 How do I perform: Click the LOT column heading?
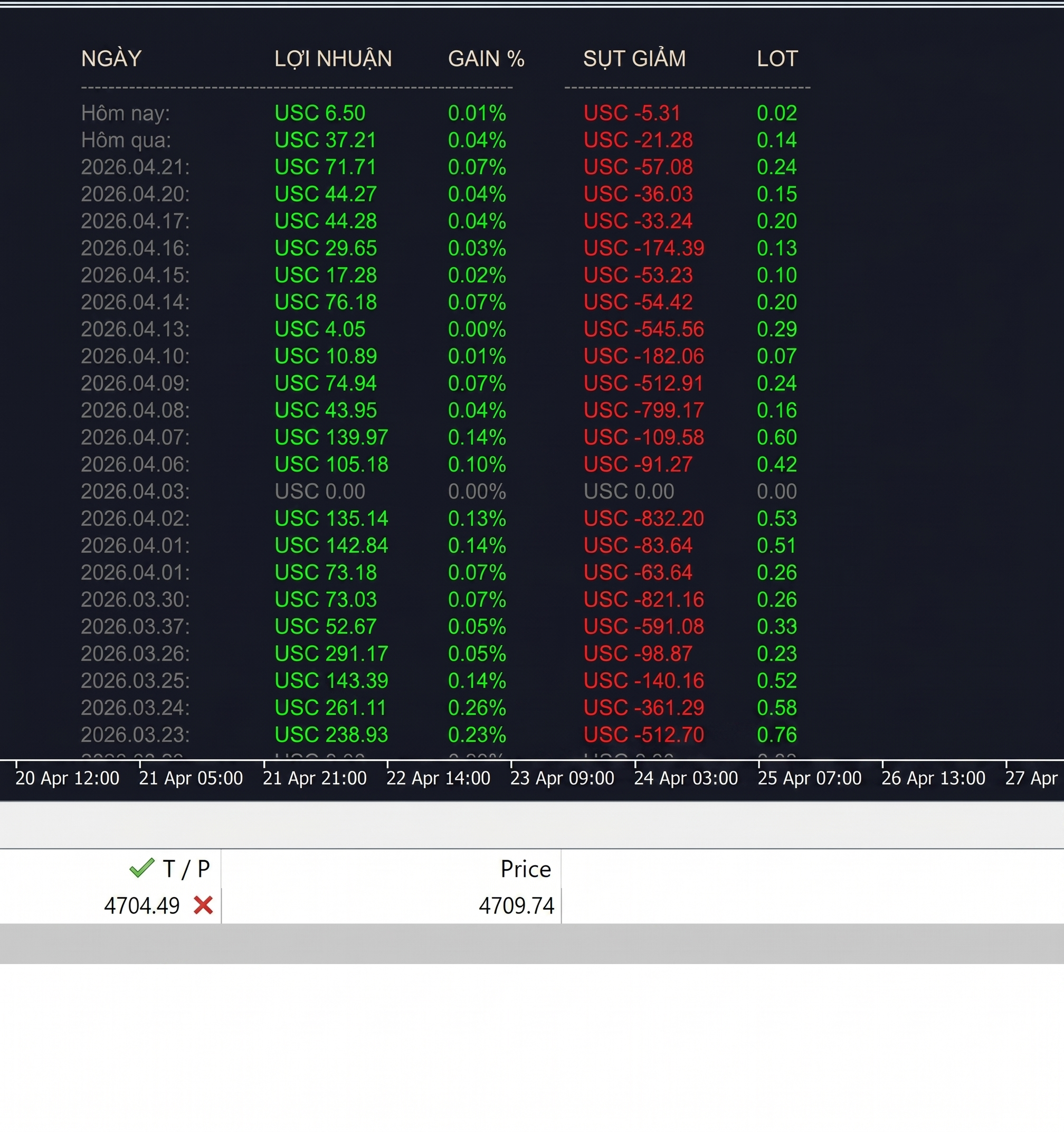(x=777, y=59)
